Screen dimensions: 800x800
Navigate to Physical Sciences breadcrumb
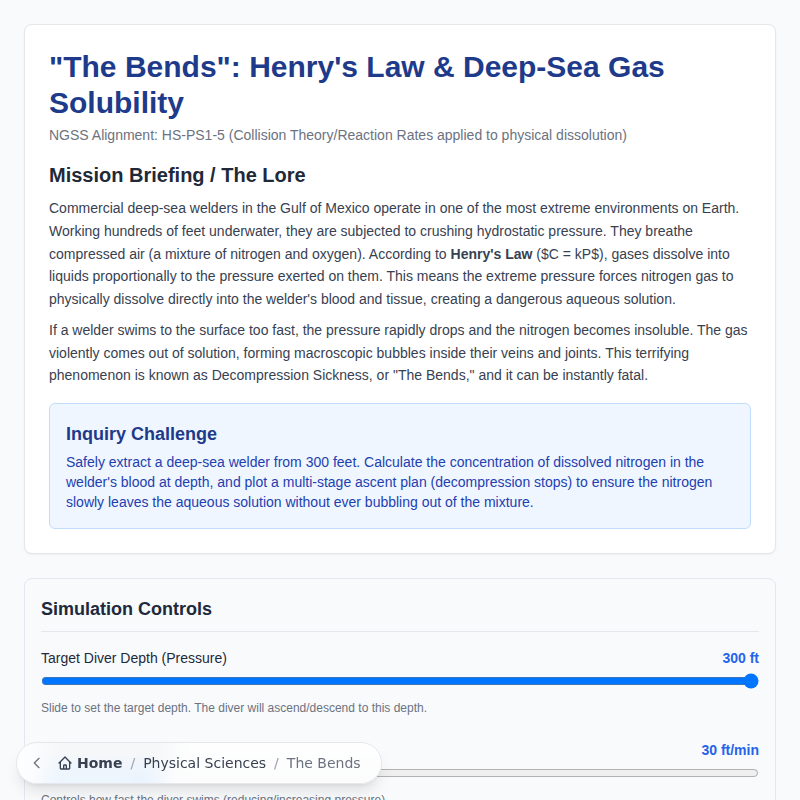click(x=204, y=763)
